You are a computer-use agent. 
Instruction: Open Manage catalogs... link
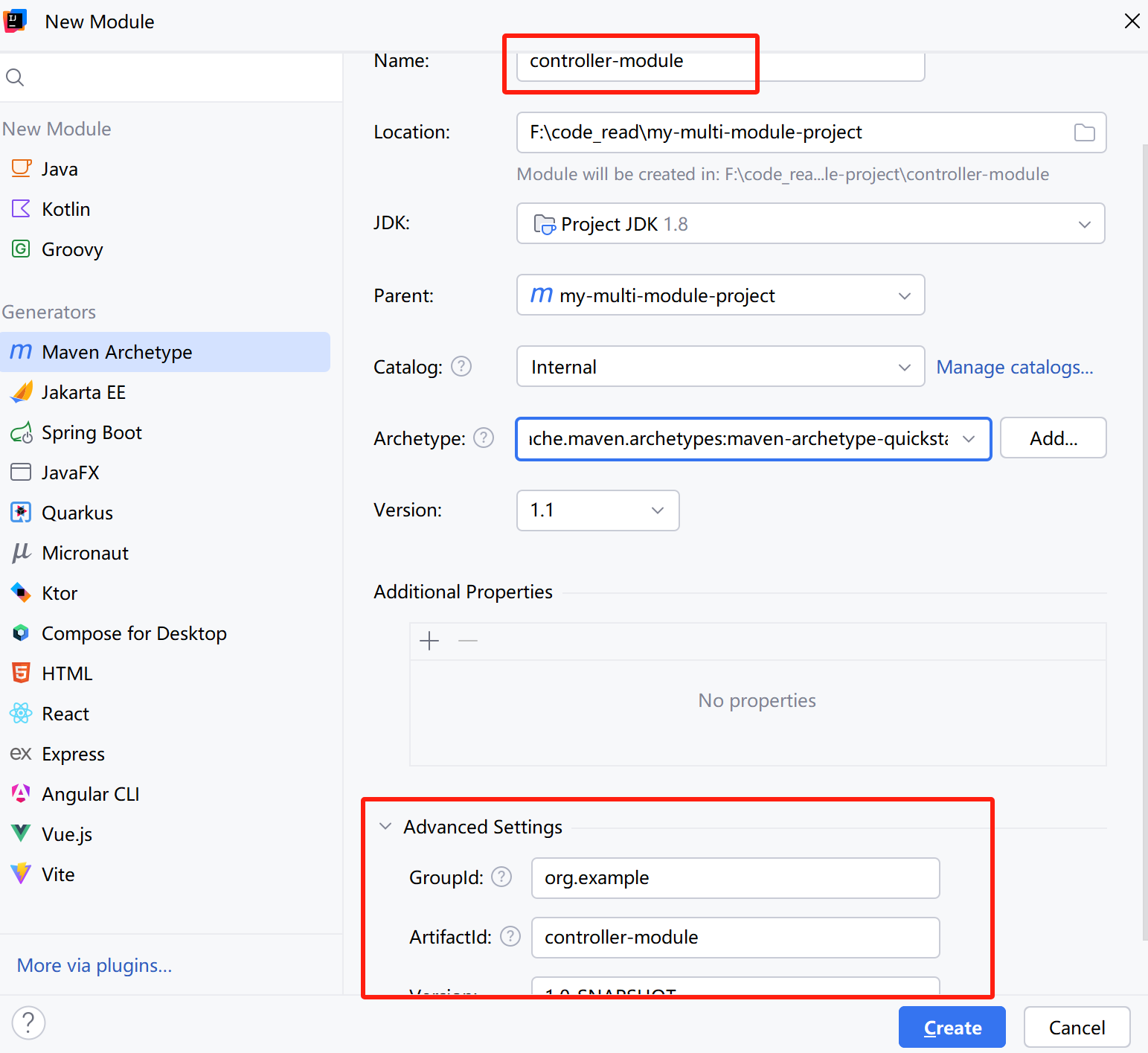pyautogui.click(x=1015, y=367)
